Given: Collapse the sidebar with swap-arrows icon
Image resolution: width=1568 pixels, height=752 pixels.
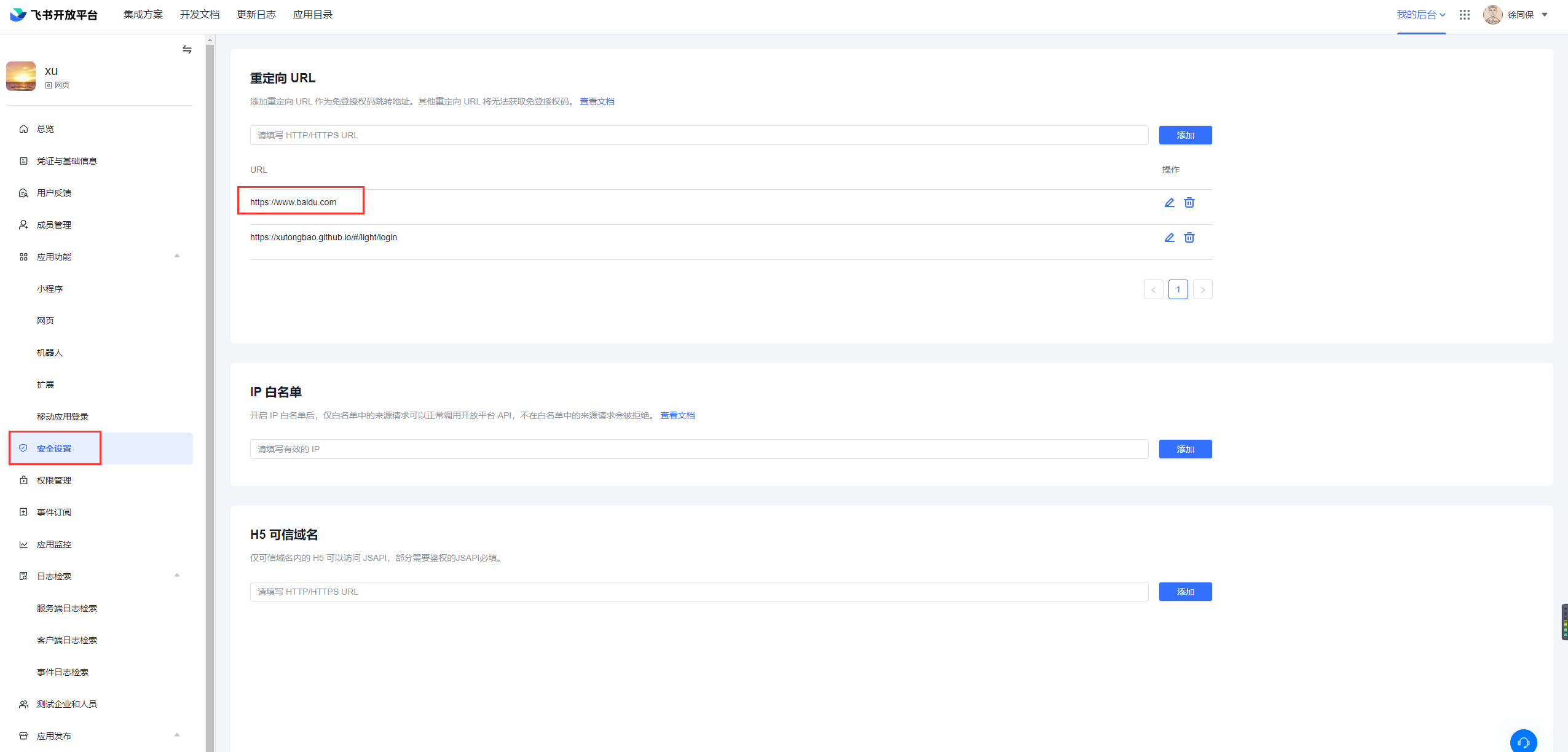Looking at the screenshot, I should (x=187, y=50).
